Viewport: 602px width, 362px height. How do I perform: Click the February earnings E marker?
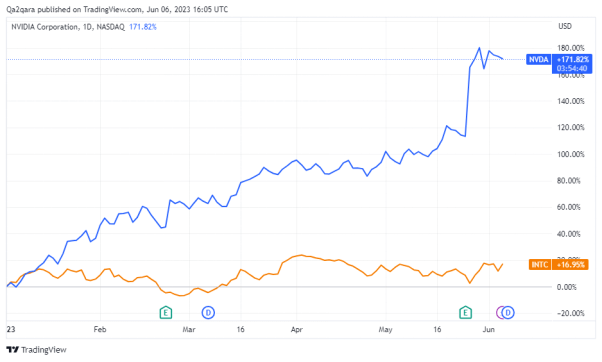tap(166, 313)
